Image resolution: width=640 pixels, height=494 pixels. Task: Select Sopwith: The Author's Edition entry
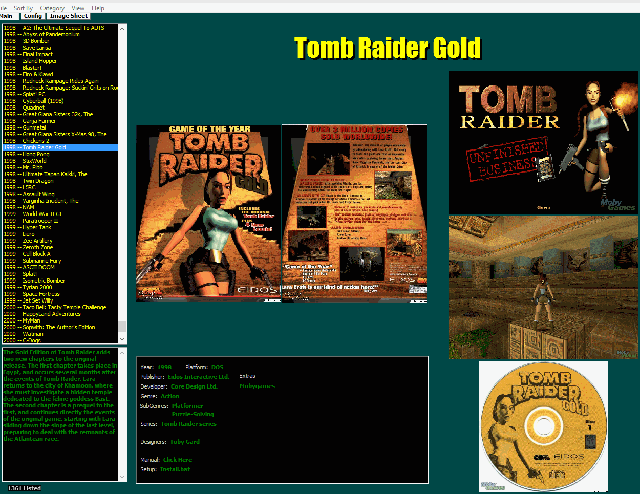pyautogui.click(x=60, y=327)
